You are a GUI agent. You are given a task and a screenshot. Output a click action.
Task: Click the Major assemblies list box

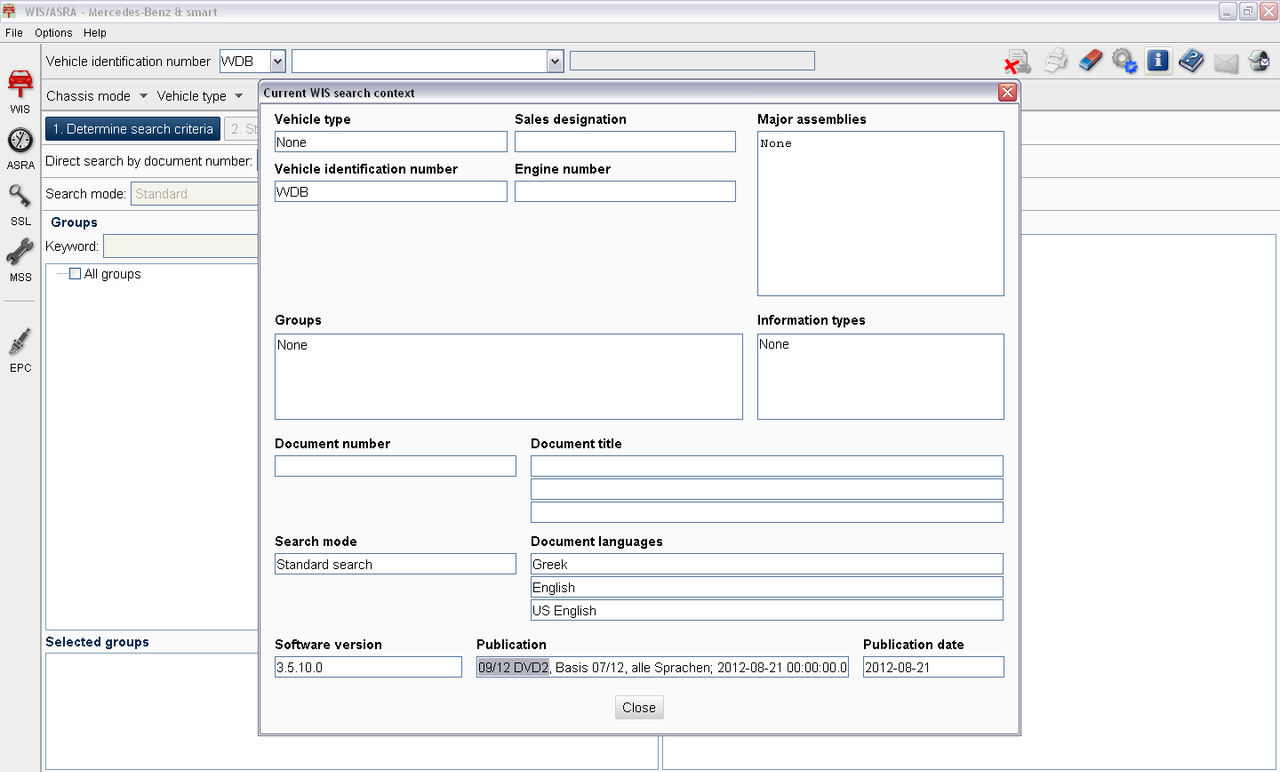click(x=880, y=213)
